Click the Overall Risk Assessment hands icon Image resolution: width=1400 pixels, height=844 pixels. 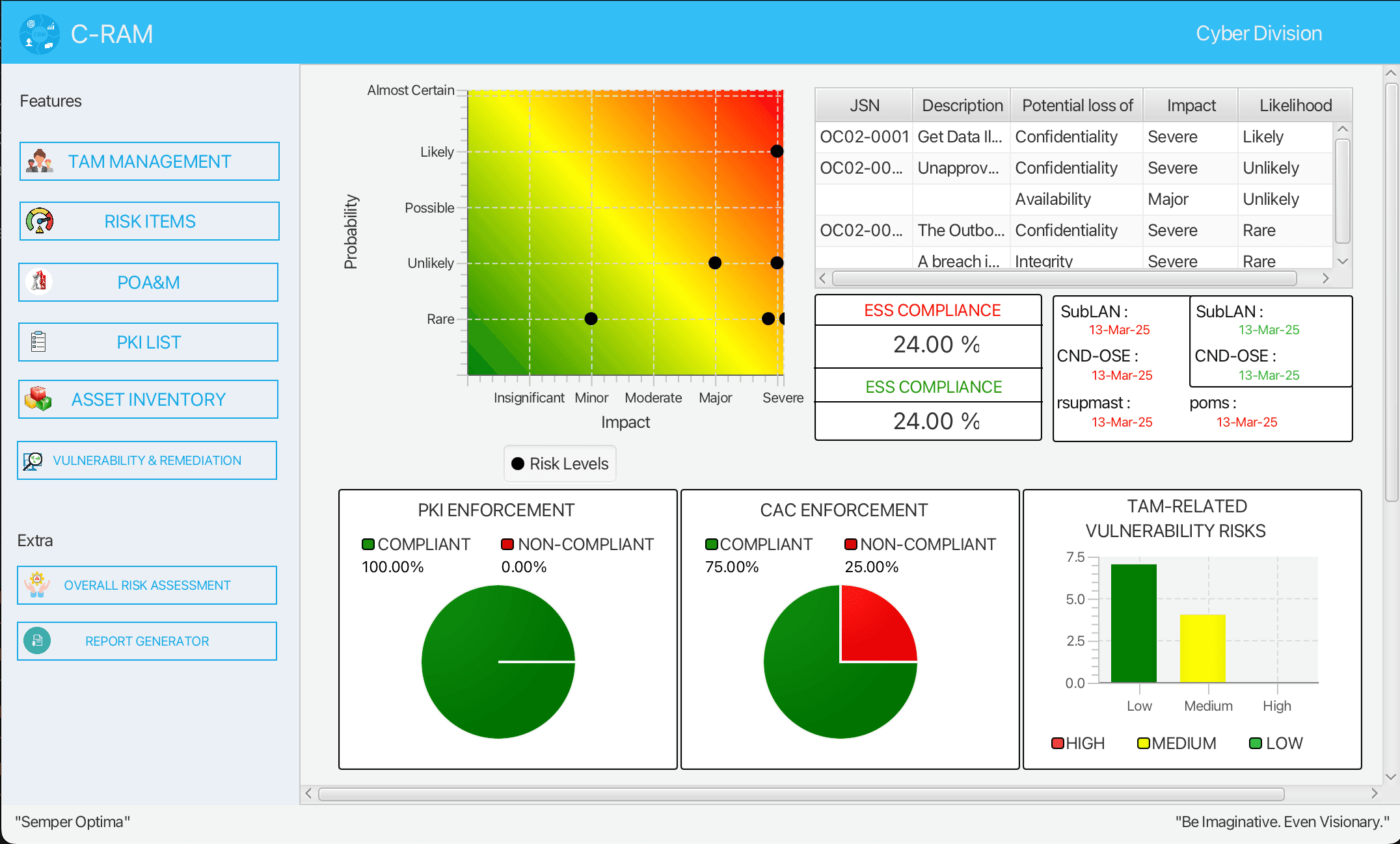coord(37,585)
